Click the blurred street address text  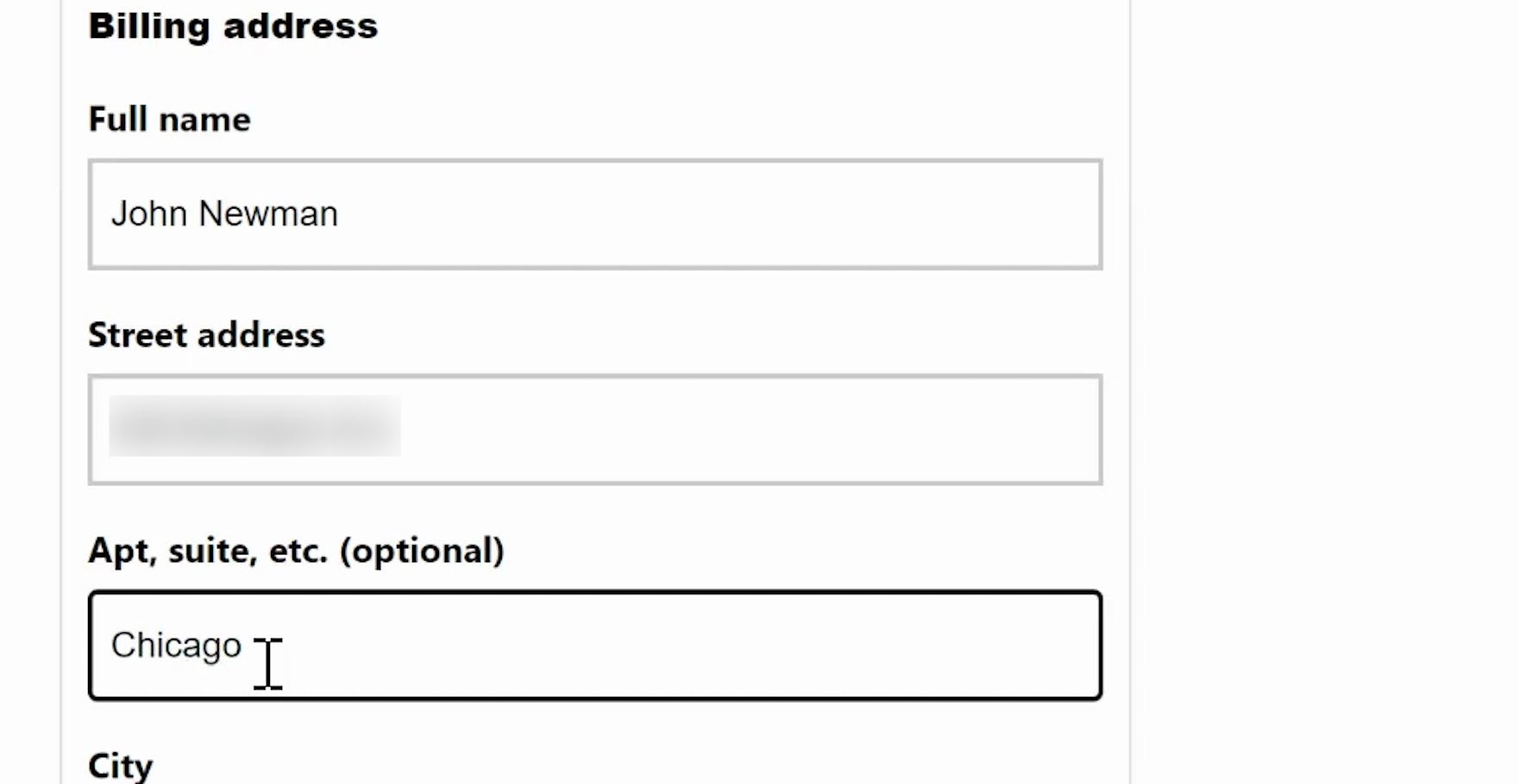click(259, 427)
